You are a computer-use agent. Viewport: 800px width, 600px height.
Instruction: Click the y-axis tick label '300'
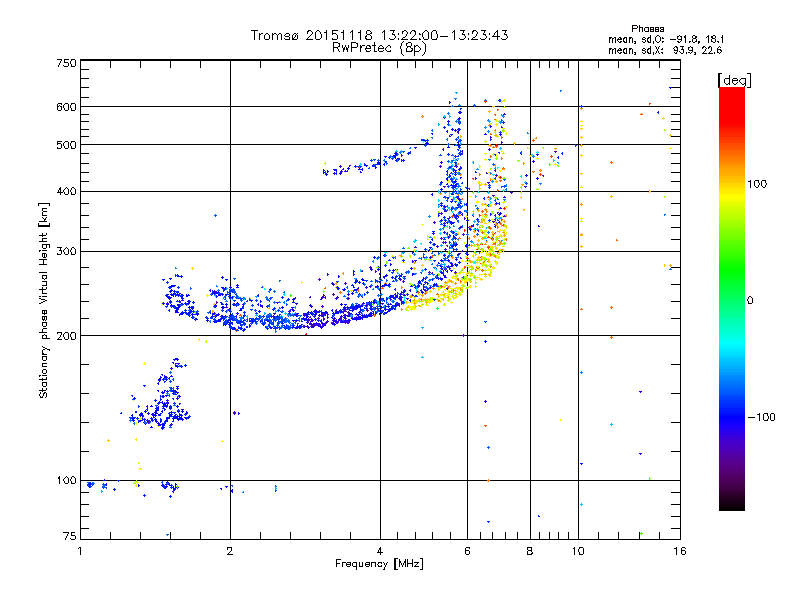66,252
